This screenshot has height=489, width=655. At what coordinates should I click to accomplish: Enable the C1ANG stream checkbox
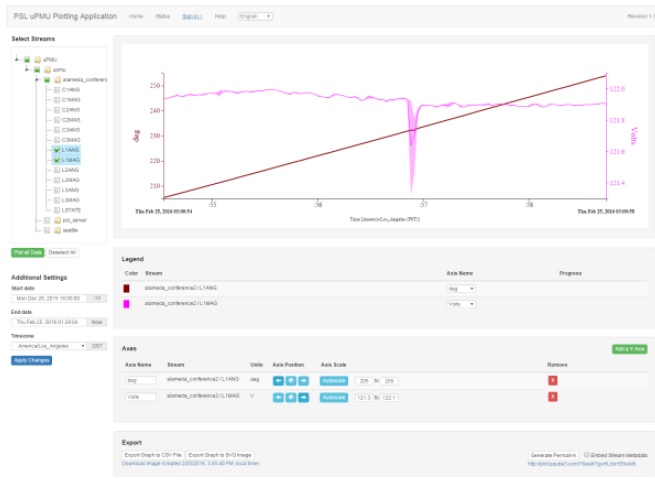57,89
